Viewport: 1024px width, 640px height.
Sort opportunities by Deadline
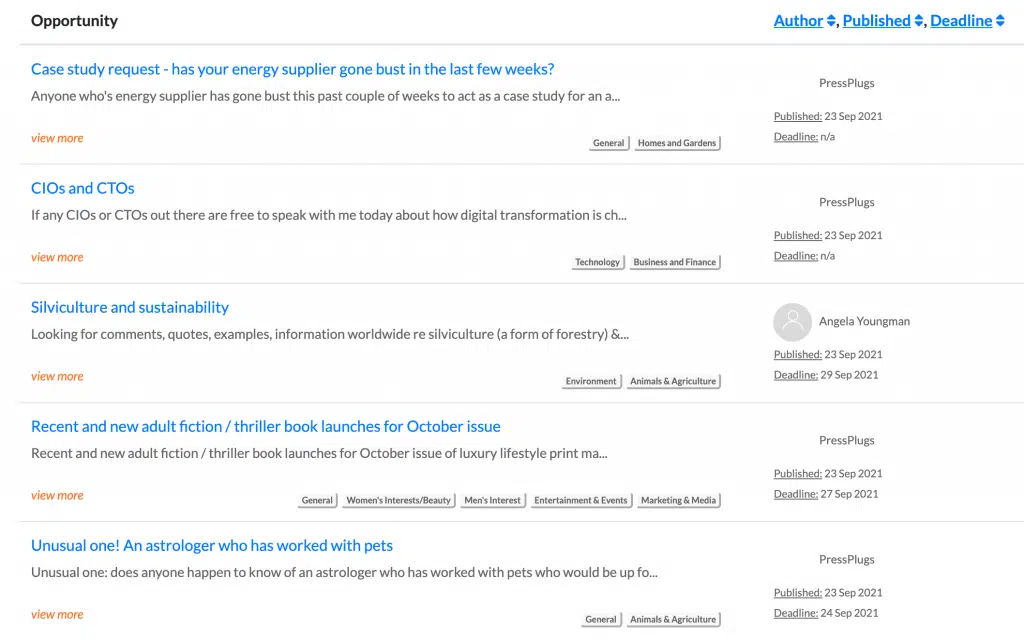(961, 21)
